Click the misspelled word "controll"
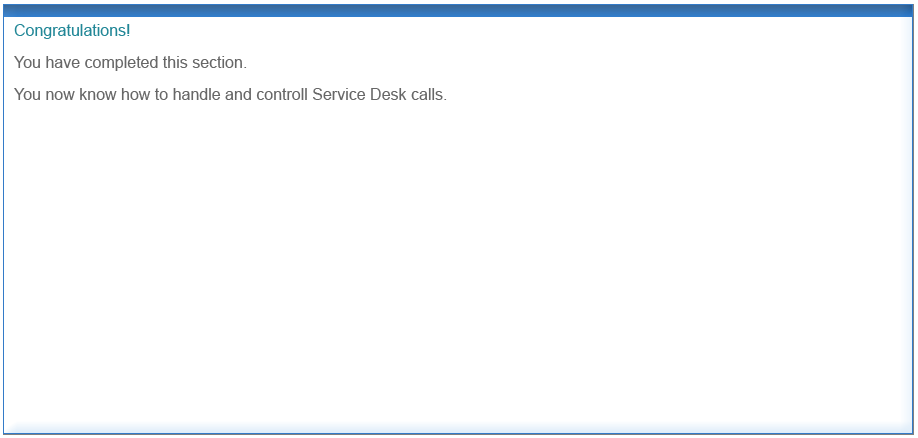918x438 pixels. tap(282, 94)
